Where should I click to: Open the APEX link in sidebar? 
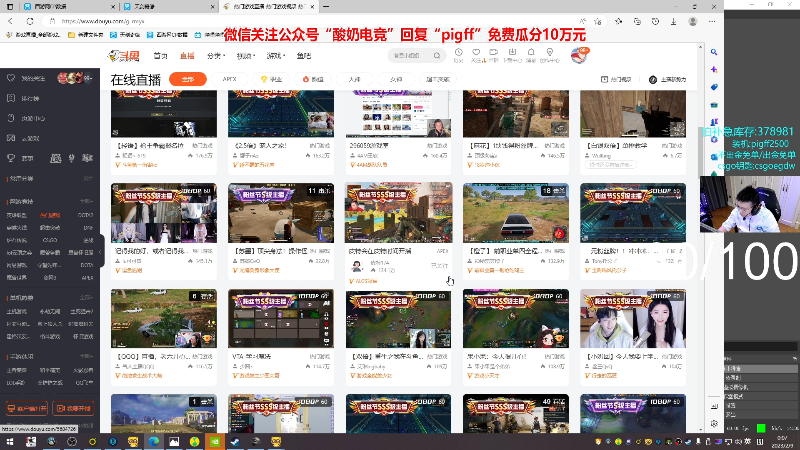[x=87, y=278]
